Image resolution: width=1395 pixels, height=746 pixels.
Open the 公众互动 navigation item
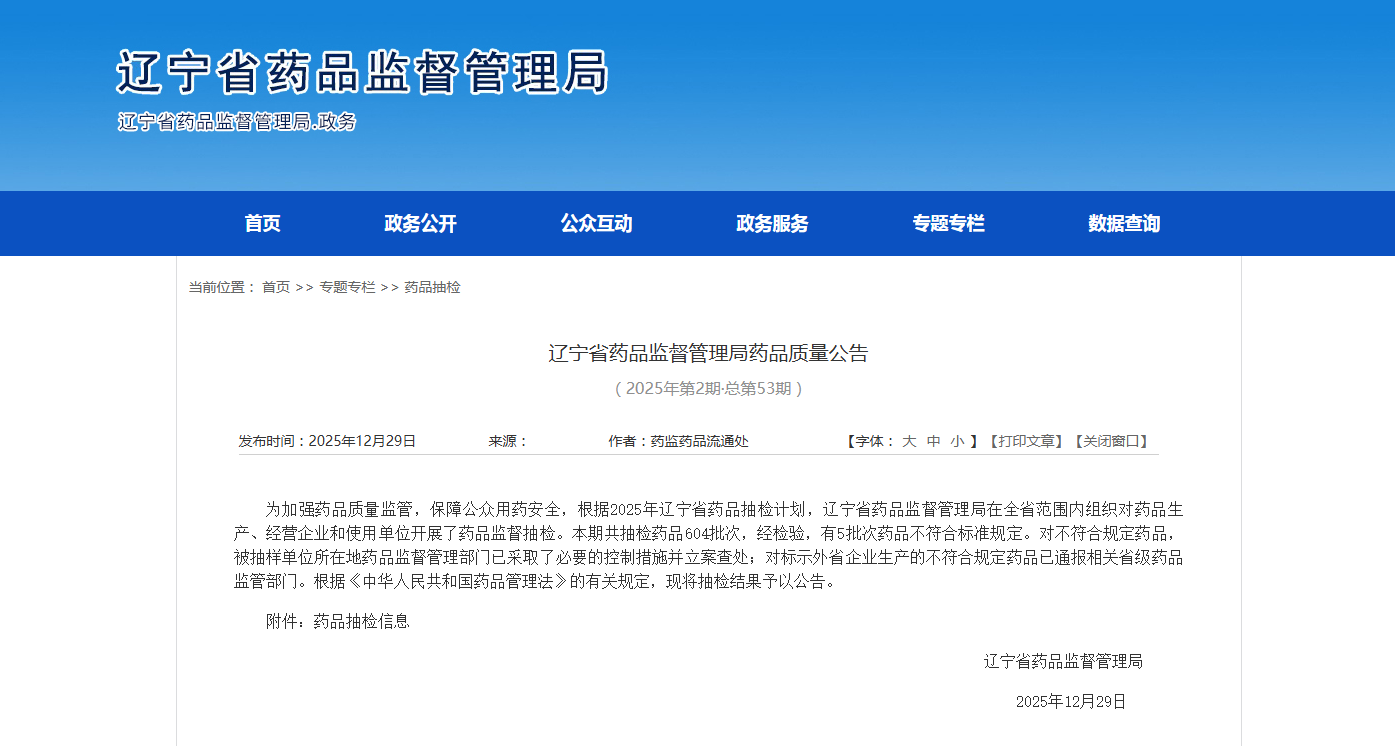tap(596, 224)
